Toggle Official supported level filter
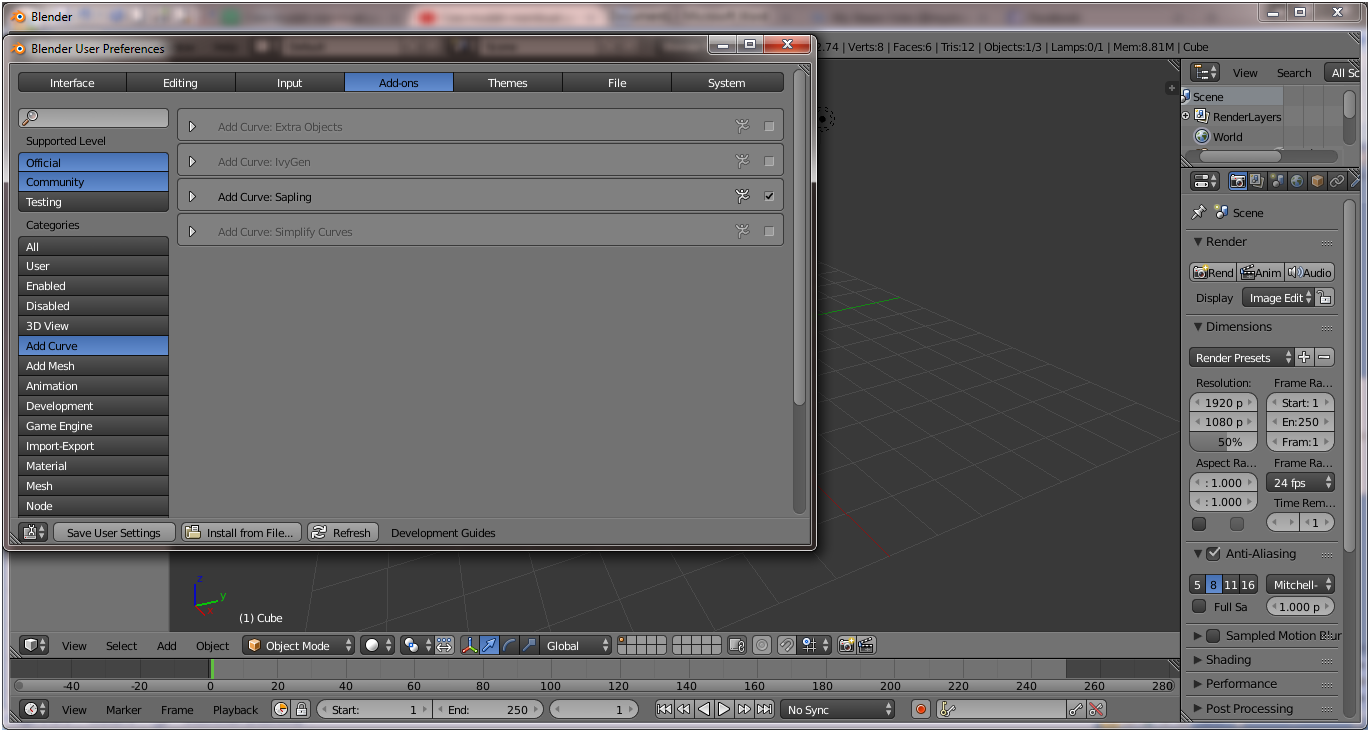Screen dimensions: 1370x730 coord(93,162)
